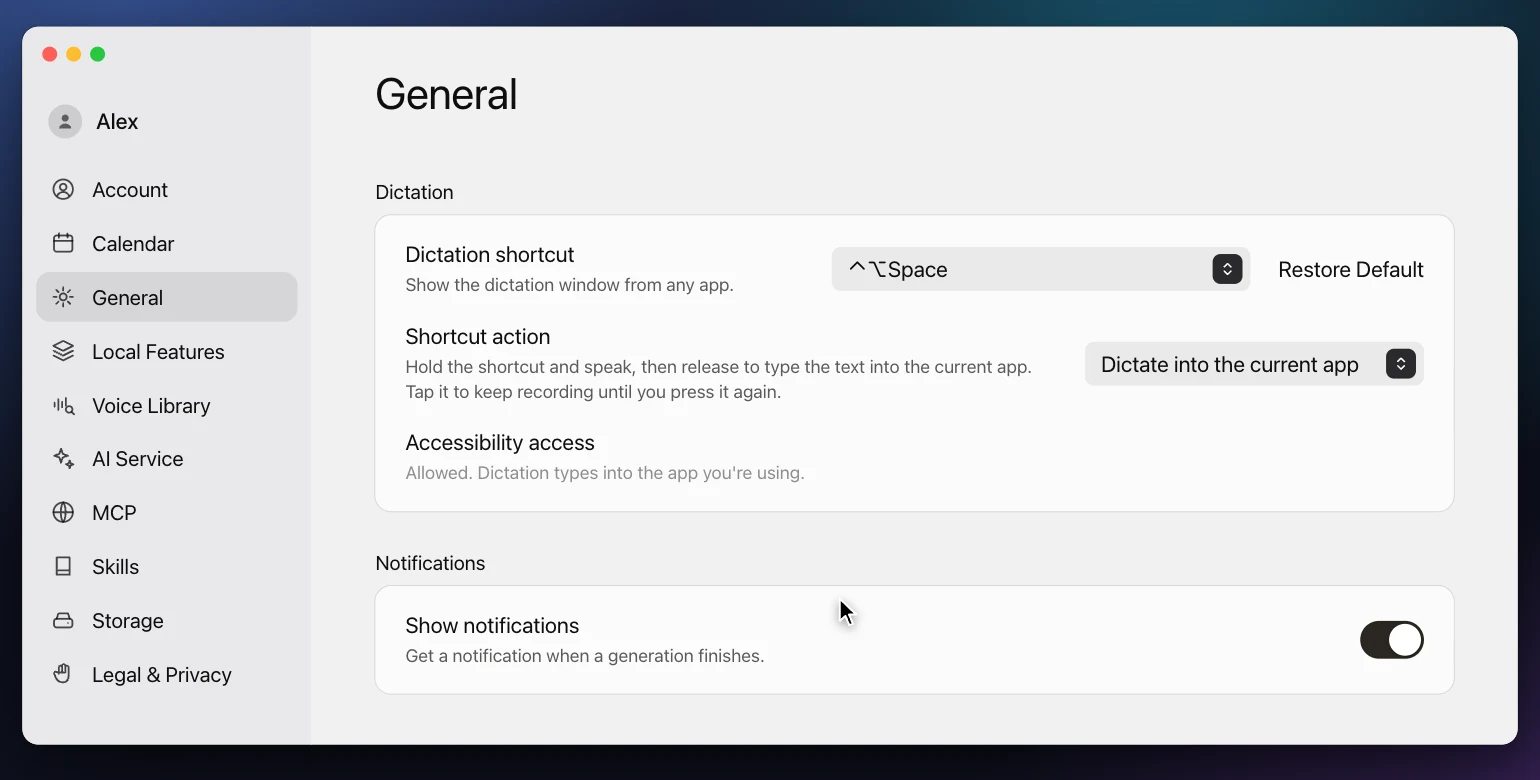Click the Storage drive icon
Viewport: 1540px width, 780px height.
pyautogui.click(x=63, y=621)
